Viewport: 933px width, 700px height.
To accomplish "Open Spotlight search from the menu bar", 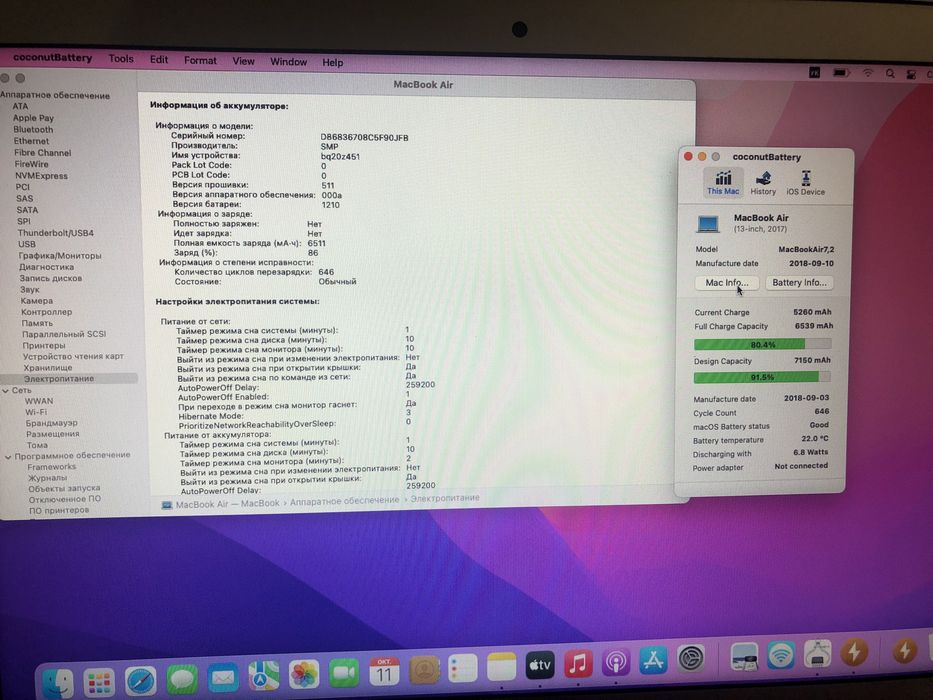I will (890, 74).
